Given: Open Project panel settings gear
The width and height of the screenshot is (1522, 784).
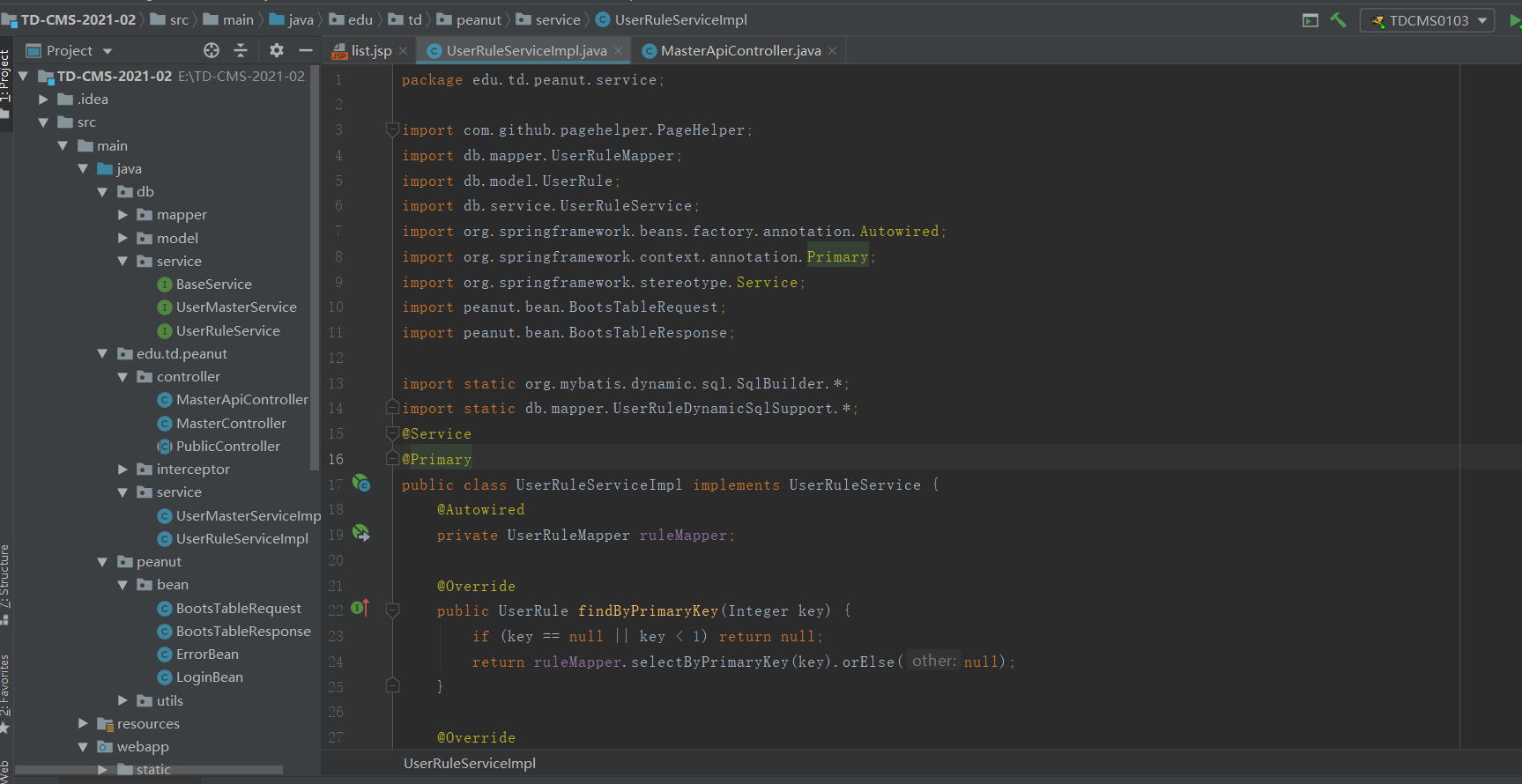Looking at the screenshot, I should coord(277,50).
